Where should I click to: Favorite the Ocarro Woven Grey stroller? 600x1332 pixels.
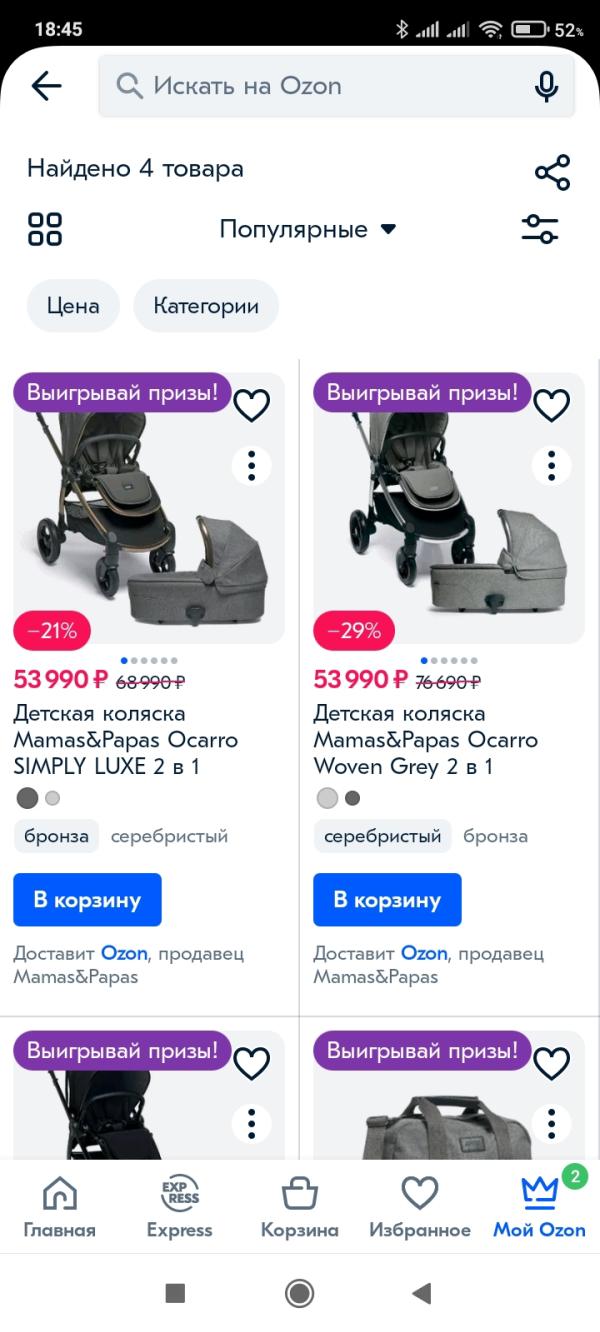(x=551, y=405)
